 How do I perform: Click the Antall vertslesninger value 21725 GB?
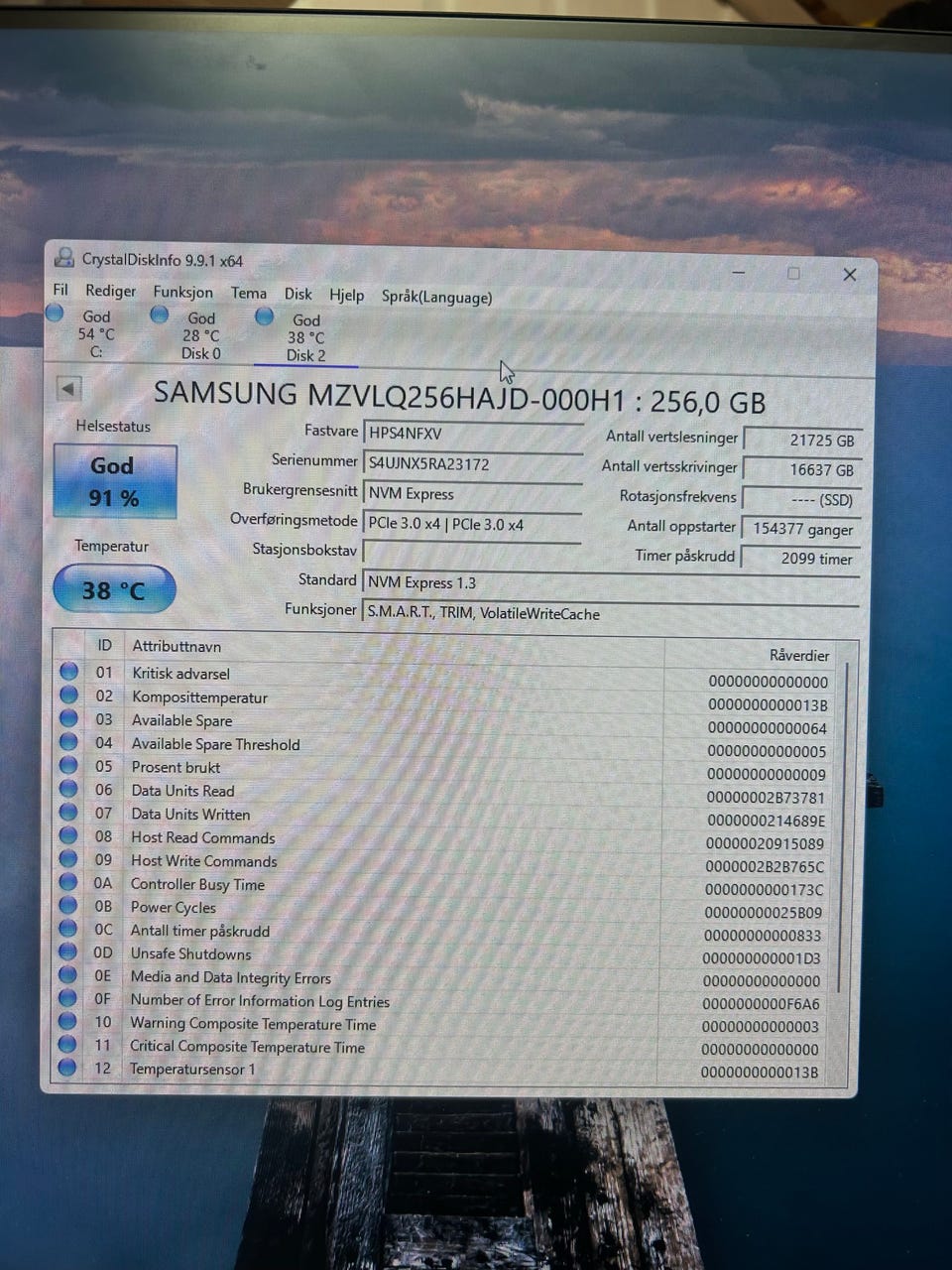pyautogui.click(x=801, y=440)
